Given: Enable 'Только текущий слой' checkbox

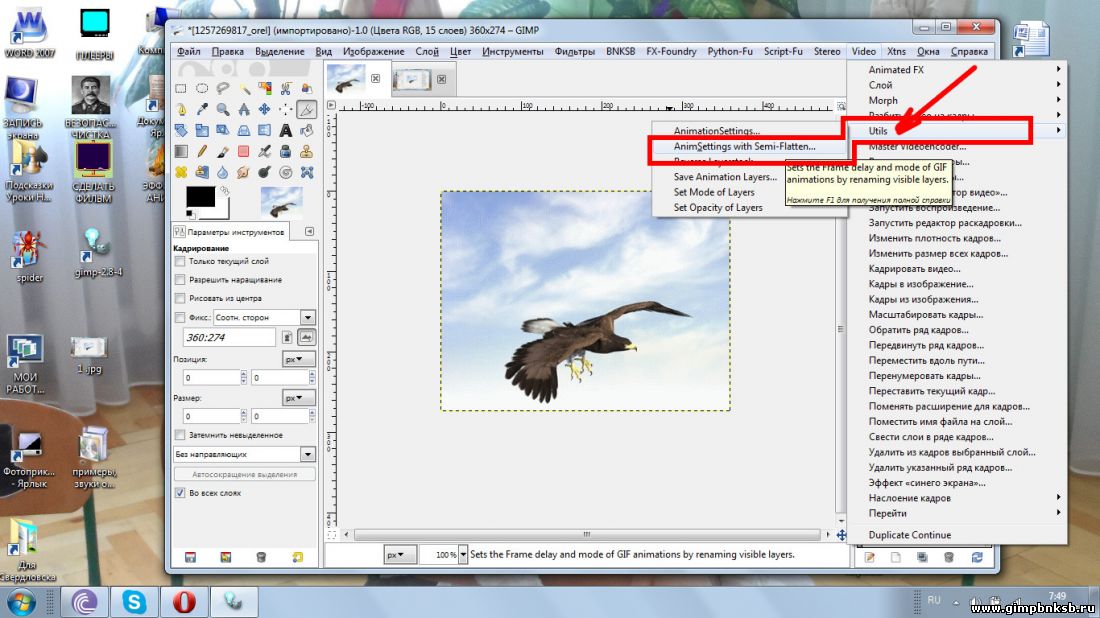Looking at the screenshot, I should 180,261.
